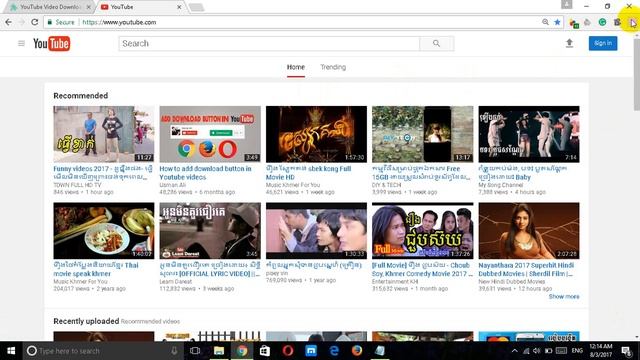Click the YouTube logo

coord(51,43)
